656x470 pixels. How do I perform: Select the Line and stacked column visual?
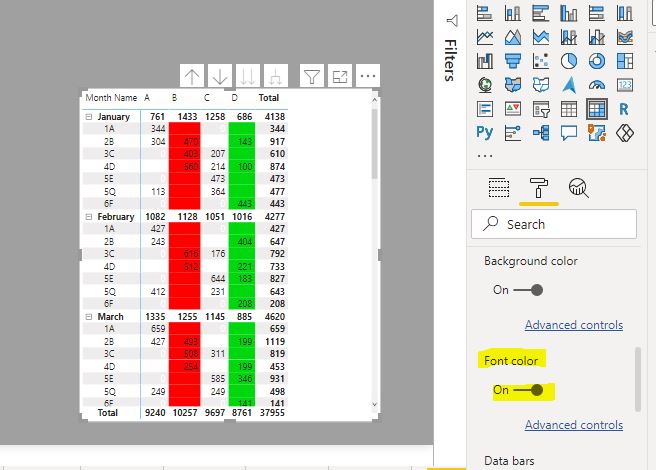click(569, 37)
